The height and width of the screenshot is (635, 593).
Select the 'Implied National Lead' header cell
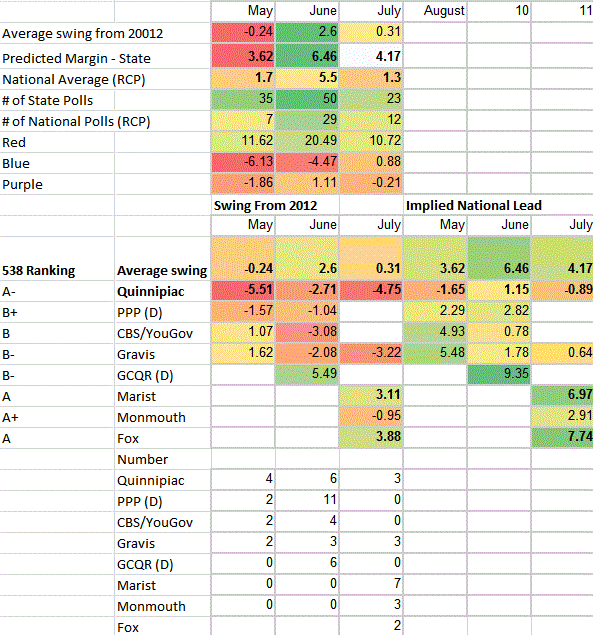tap(498, 205)
